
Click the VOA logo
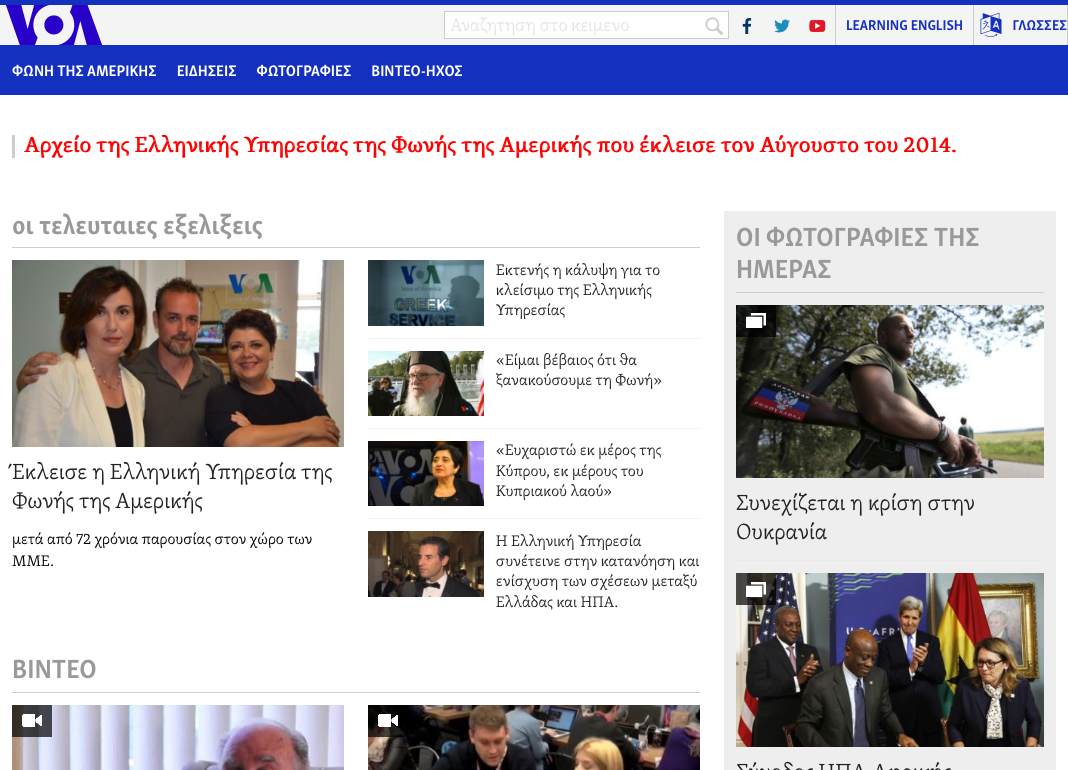(x=53, y=25)
